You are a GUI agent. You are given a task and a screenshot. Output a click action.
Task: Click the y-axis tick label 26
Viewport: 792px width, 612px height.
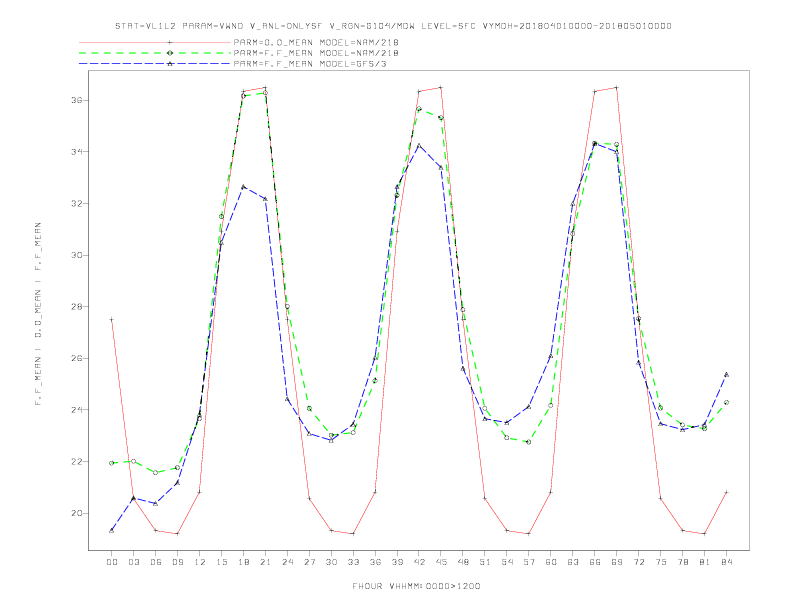pos(77,359)
